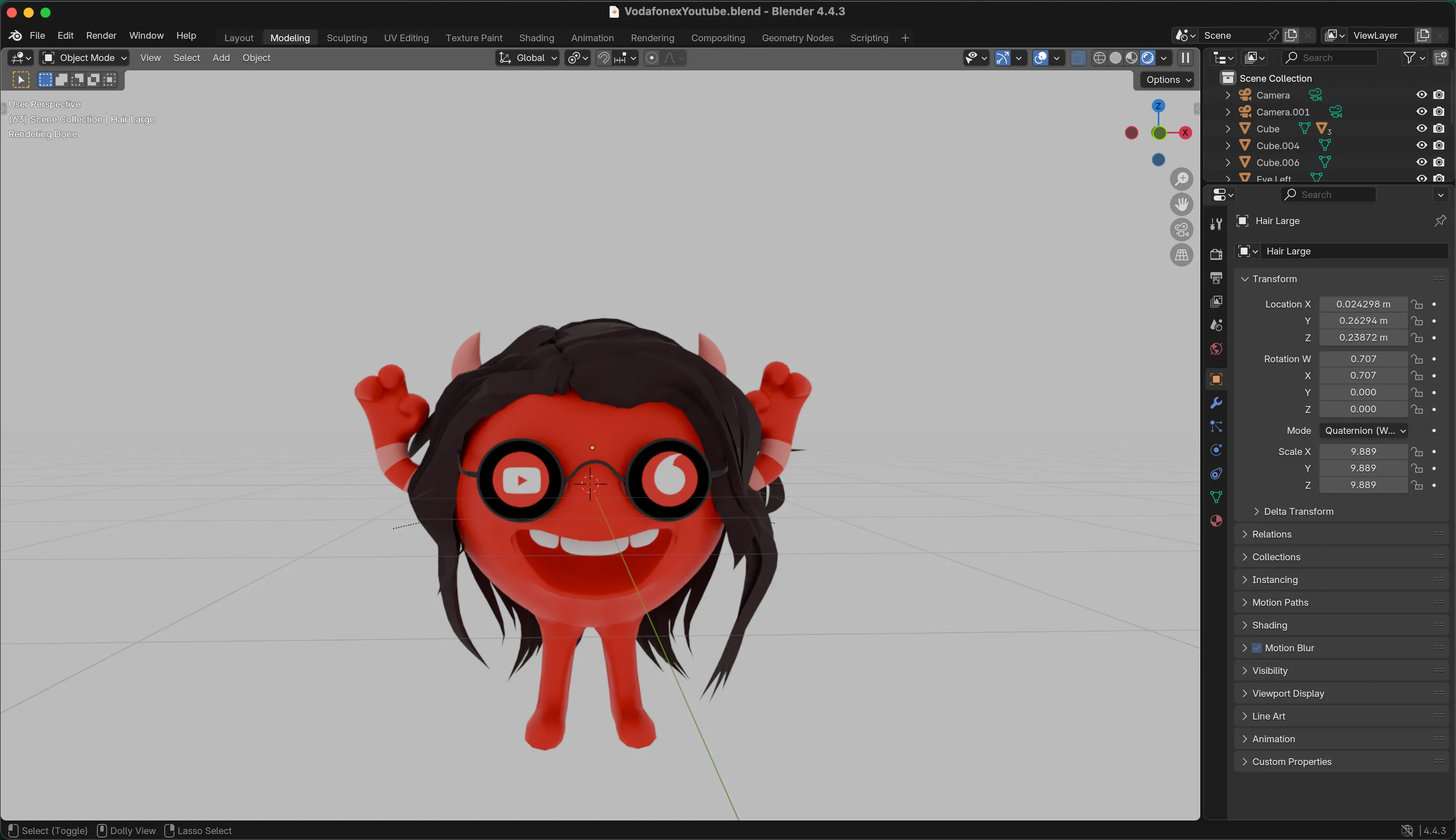Toggle X-ray mode in viewport header
Image resolution: width=1456 pixels, height=840 pixels.
[x=1078, y=58]
